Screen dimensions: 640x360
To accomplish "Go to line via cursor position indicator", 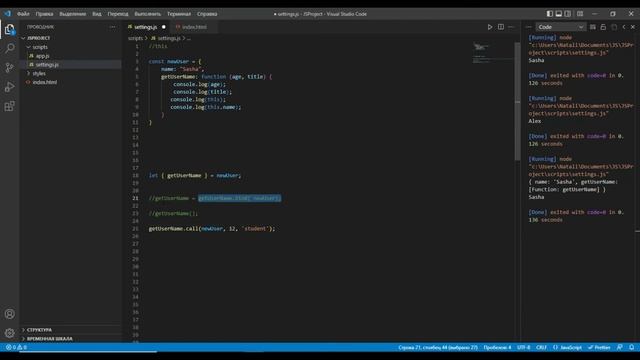I will click(438, 347).
